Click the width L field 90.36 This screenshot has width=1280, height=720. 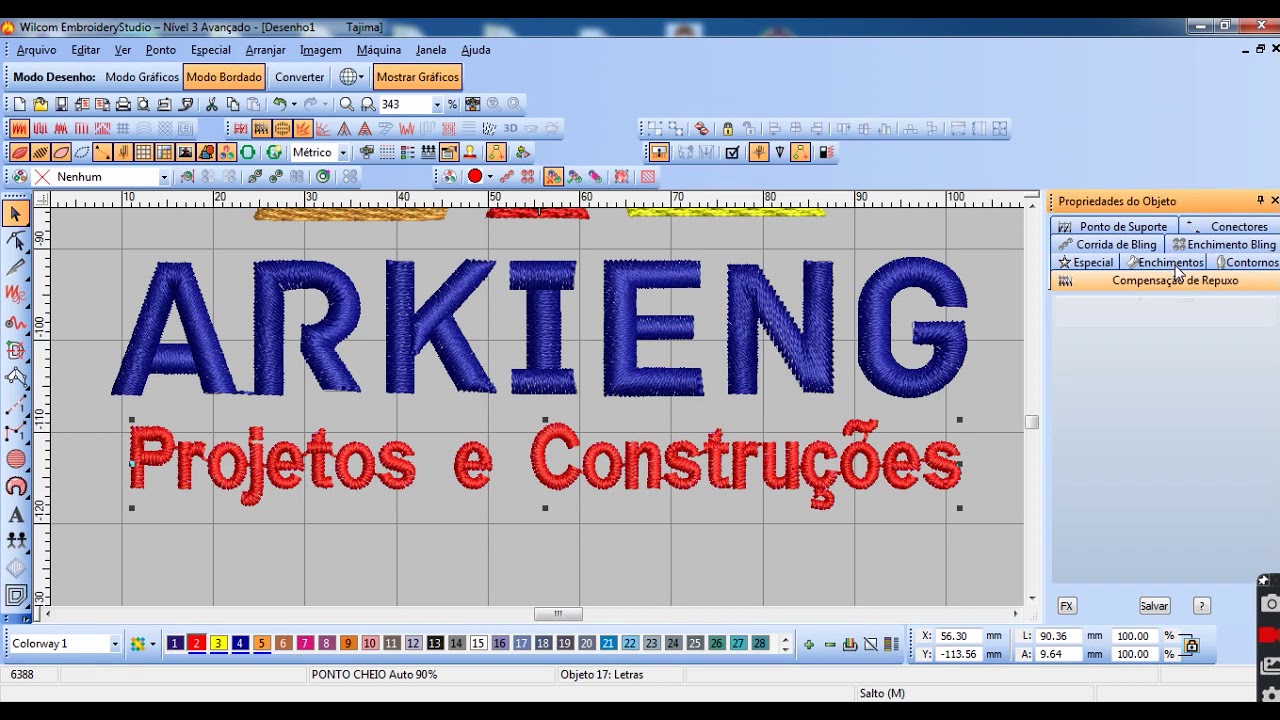point(1059,636)
